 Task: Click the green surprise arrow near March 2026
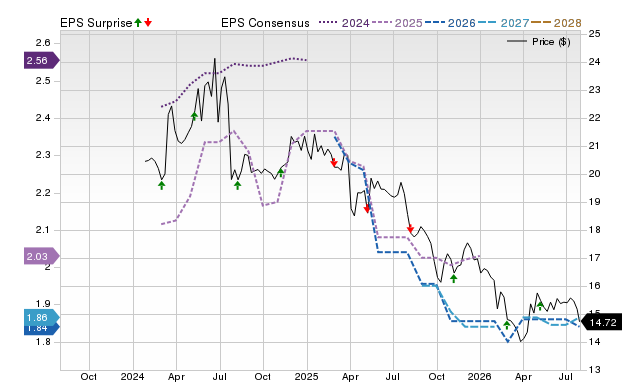click(x=507, y=325)
